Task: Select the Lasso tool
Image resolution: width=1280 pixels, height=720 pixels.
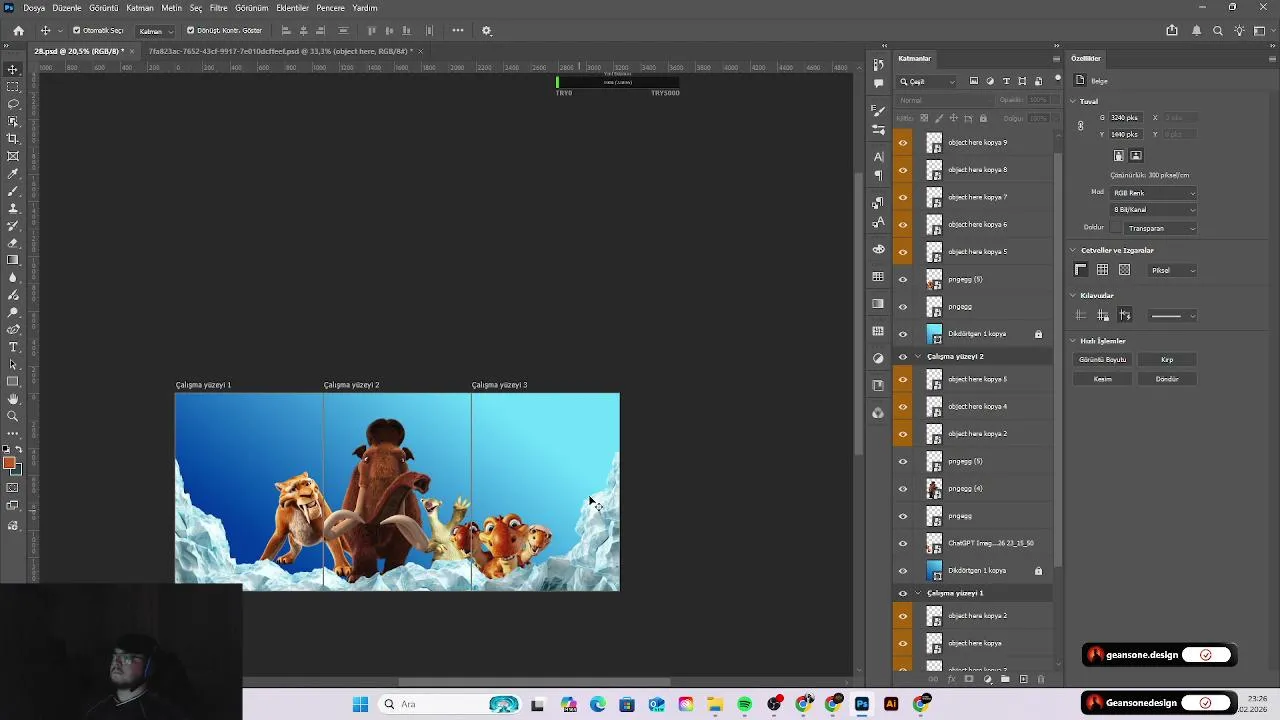Action: point(13,104)
